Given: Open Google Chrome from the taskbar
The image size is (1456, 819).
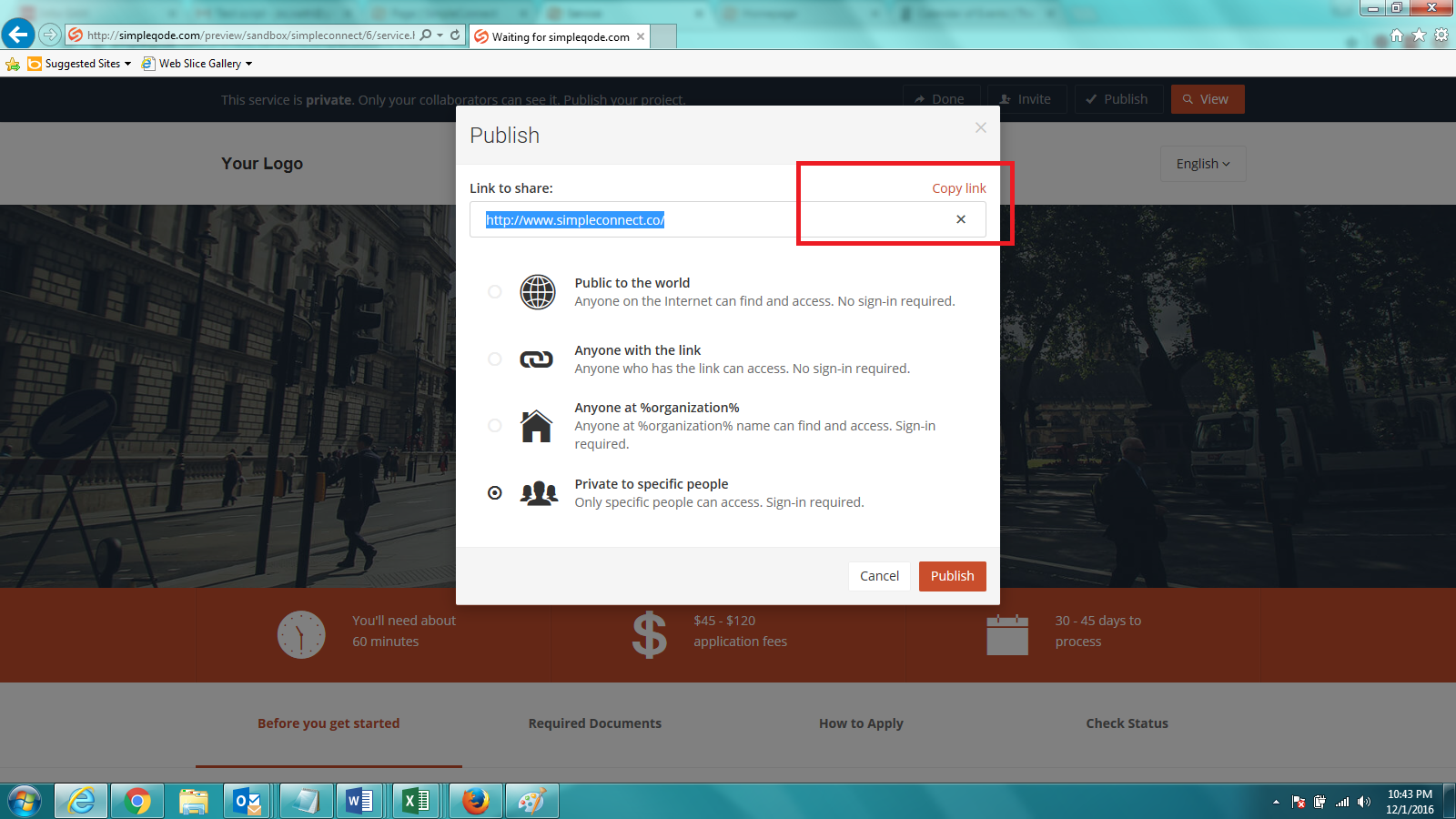Looking at the screenshot, I should tap(137, 802).
